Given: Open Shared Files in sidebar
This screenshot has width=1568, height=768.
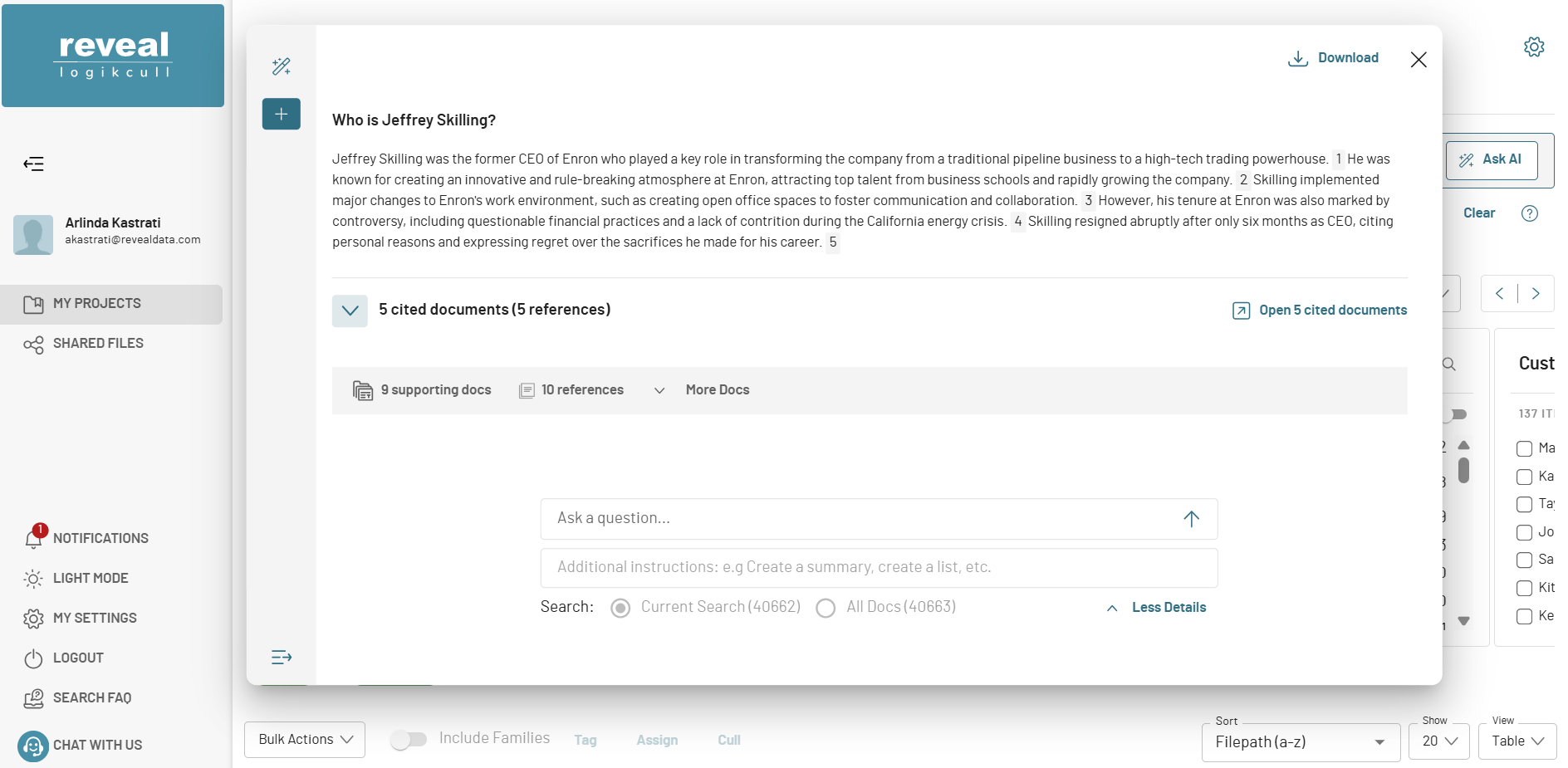Looking at the screenshot, I should coord(98,344).
